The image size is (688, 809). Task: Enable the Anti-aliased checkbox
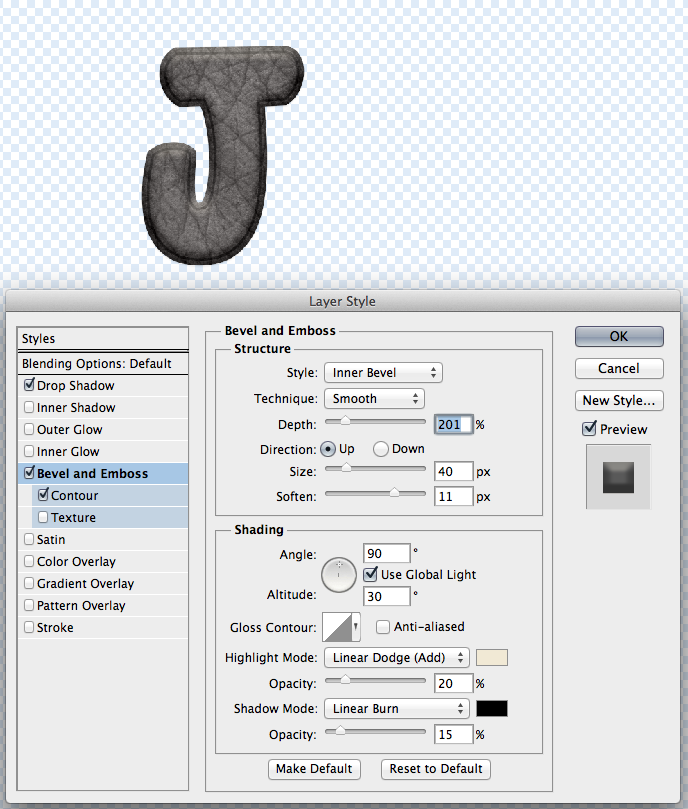[382, 627]
